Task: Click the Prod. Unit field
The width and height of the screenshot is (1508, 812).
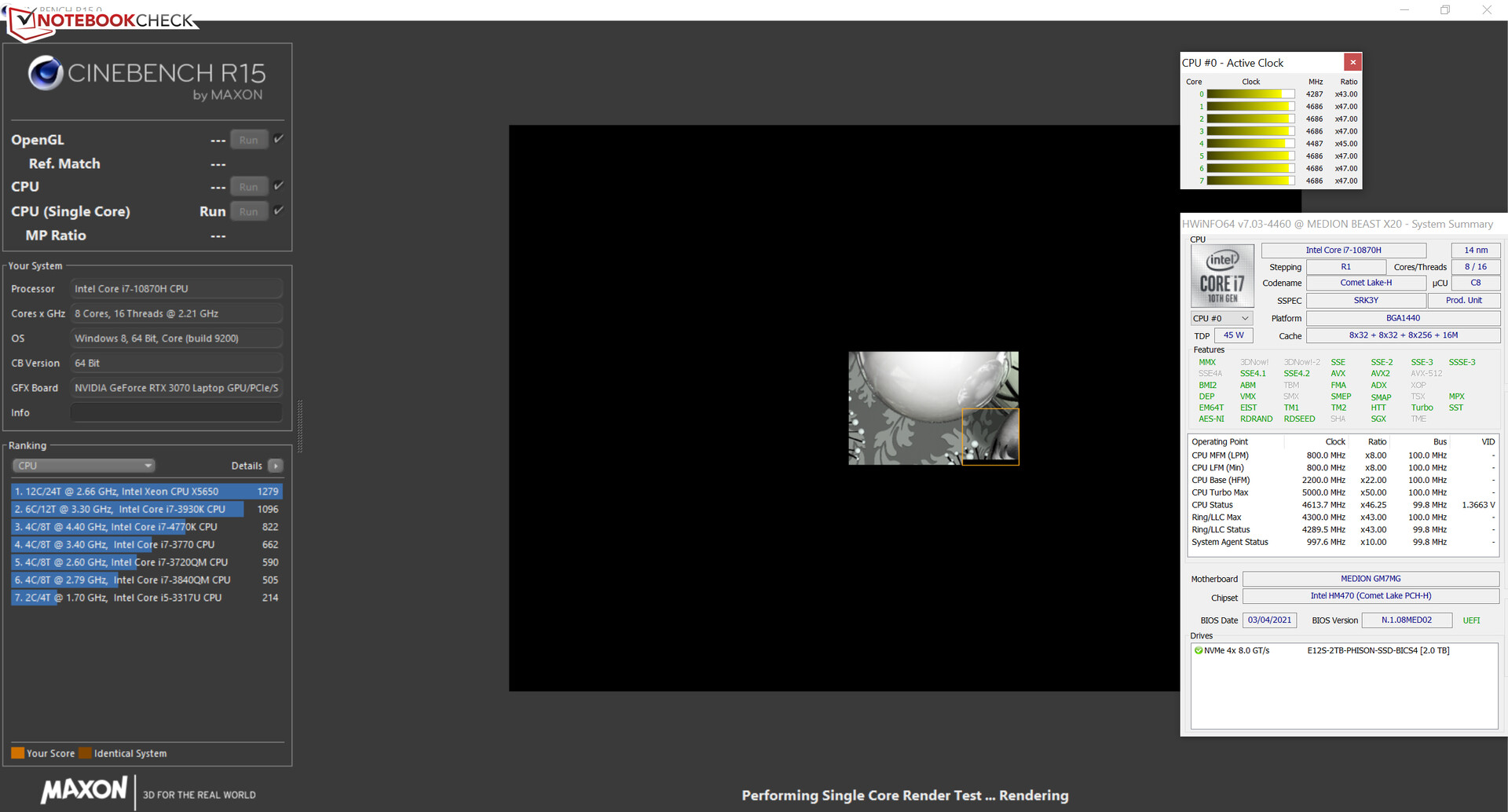Action: click(1463, 300)
